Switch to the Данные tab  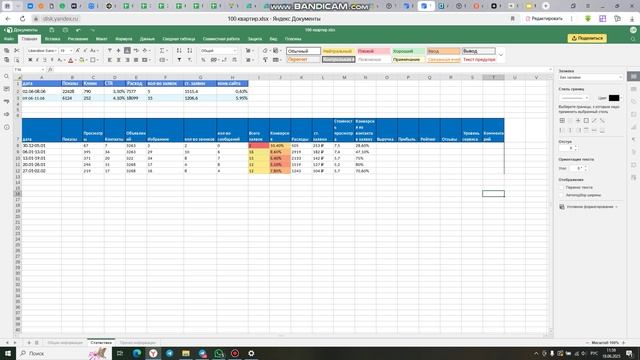point(147,39)
